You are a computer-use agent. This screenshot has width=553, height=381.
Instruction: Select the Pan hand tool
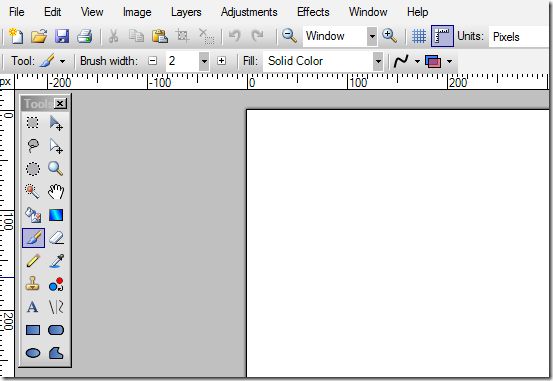(x=56, y=192)
